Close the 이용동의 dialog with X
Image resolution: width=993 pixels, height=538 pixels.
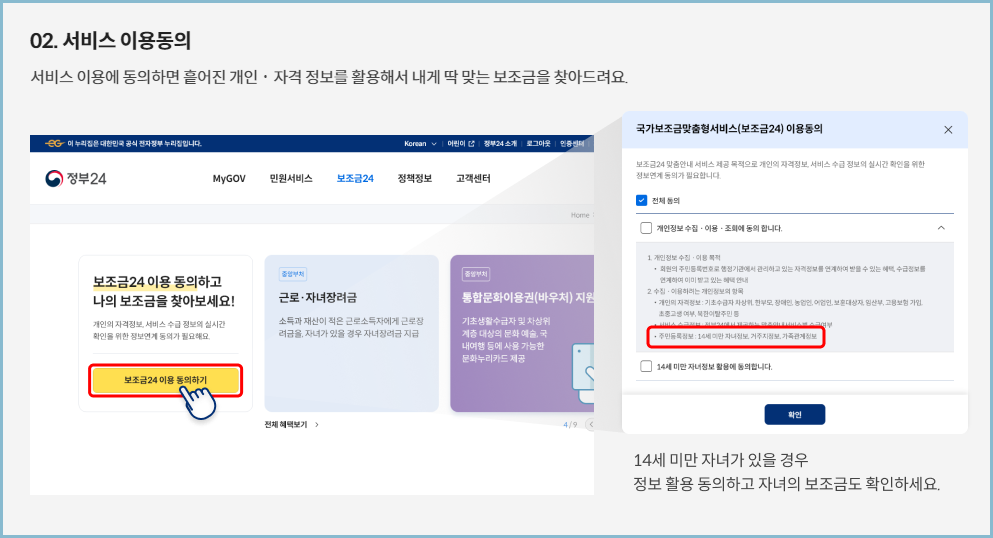[x=948, y=130]
